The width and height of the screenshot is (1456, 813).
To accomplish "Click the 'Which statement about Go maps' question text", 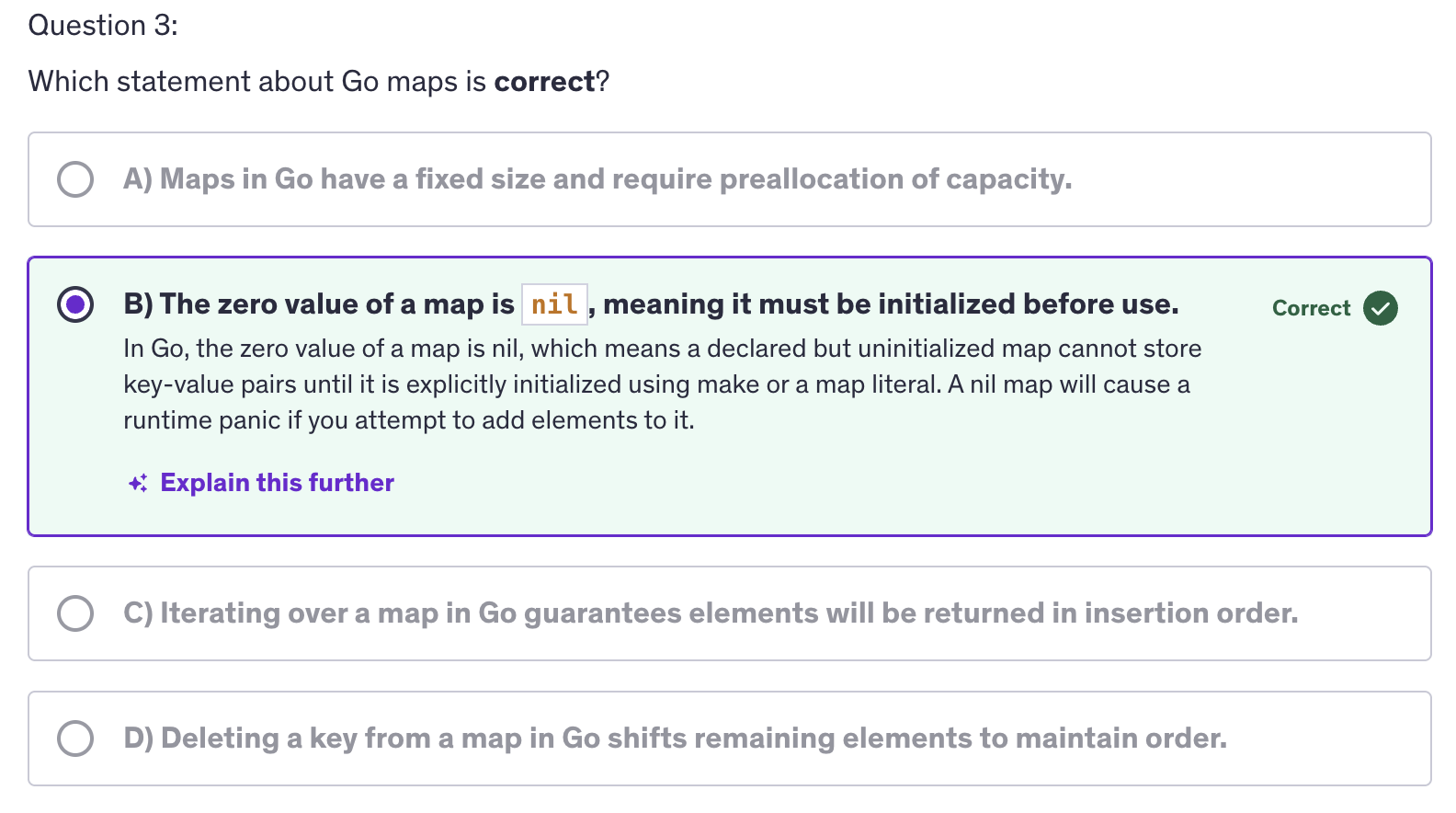I will 257,82.
